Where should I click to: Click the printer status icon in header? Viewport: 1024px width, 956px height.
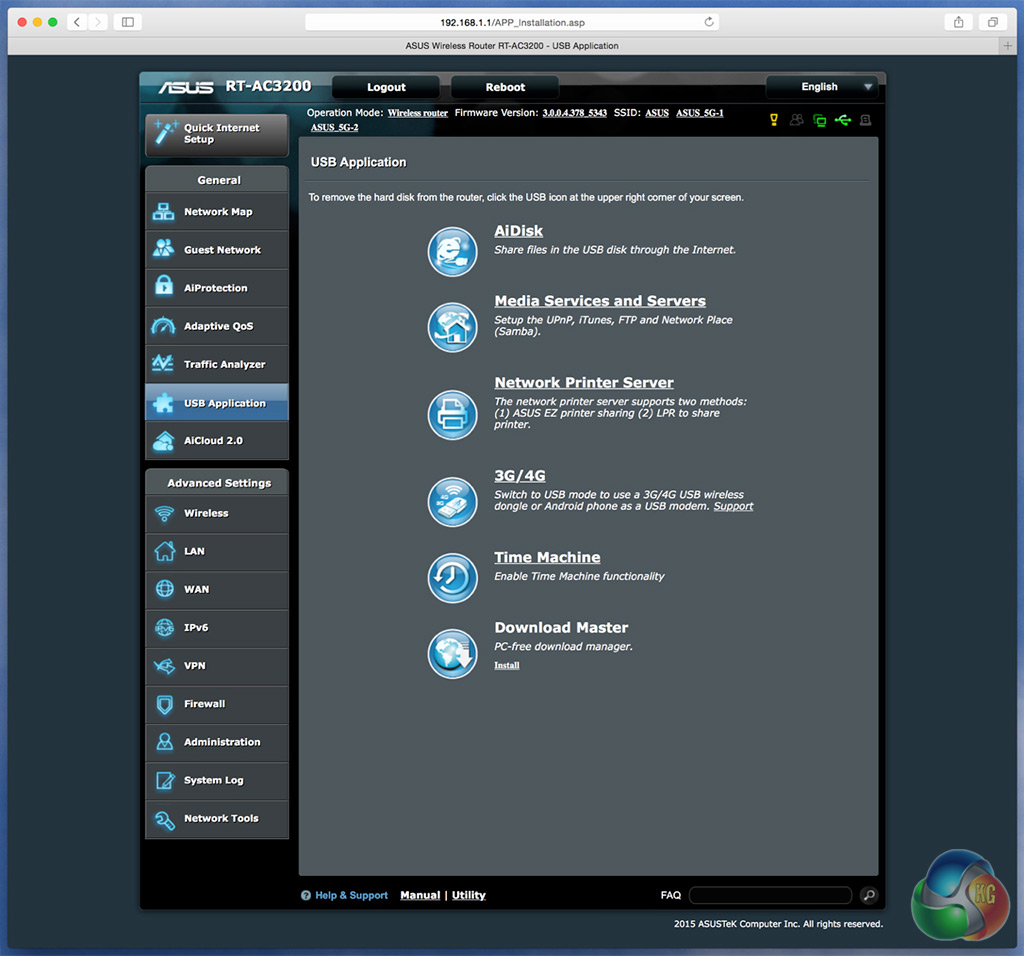coord(865,120)
